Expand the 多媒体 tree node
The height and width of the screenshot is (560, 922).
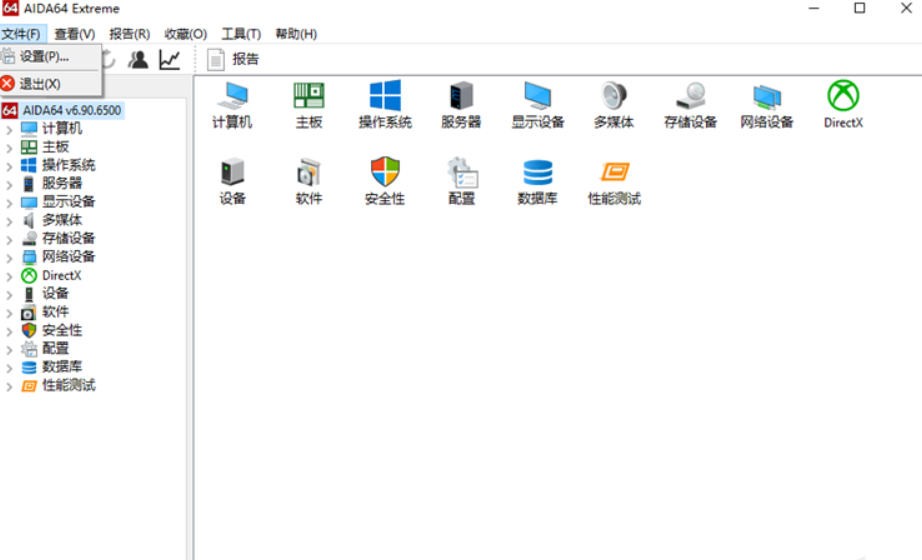(9, 221)
